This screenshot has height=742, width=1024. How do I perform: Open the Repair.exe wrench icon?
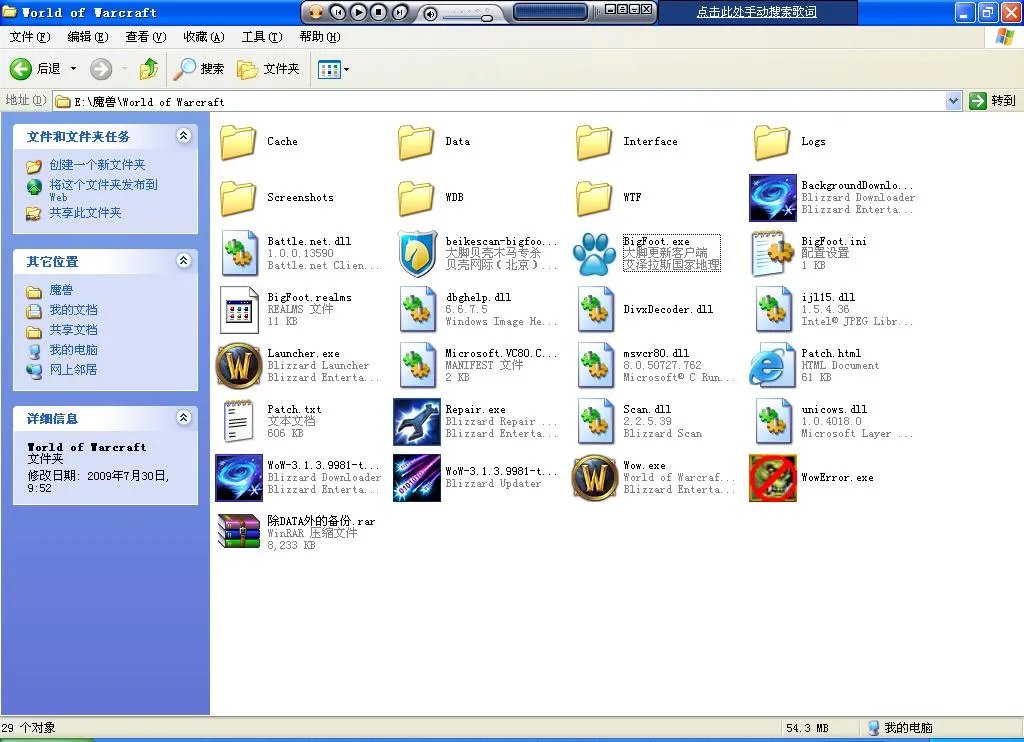coord(416,421)
